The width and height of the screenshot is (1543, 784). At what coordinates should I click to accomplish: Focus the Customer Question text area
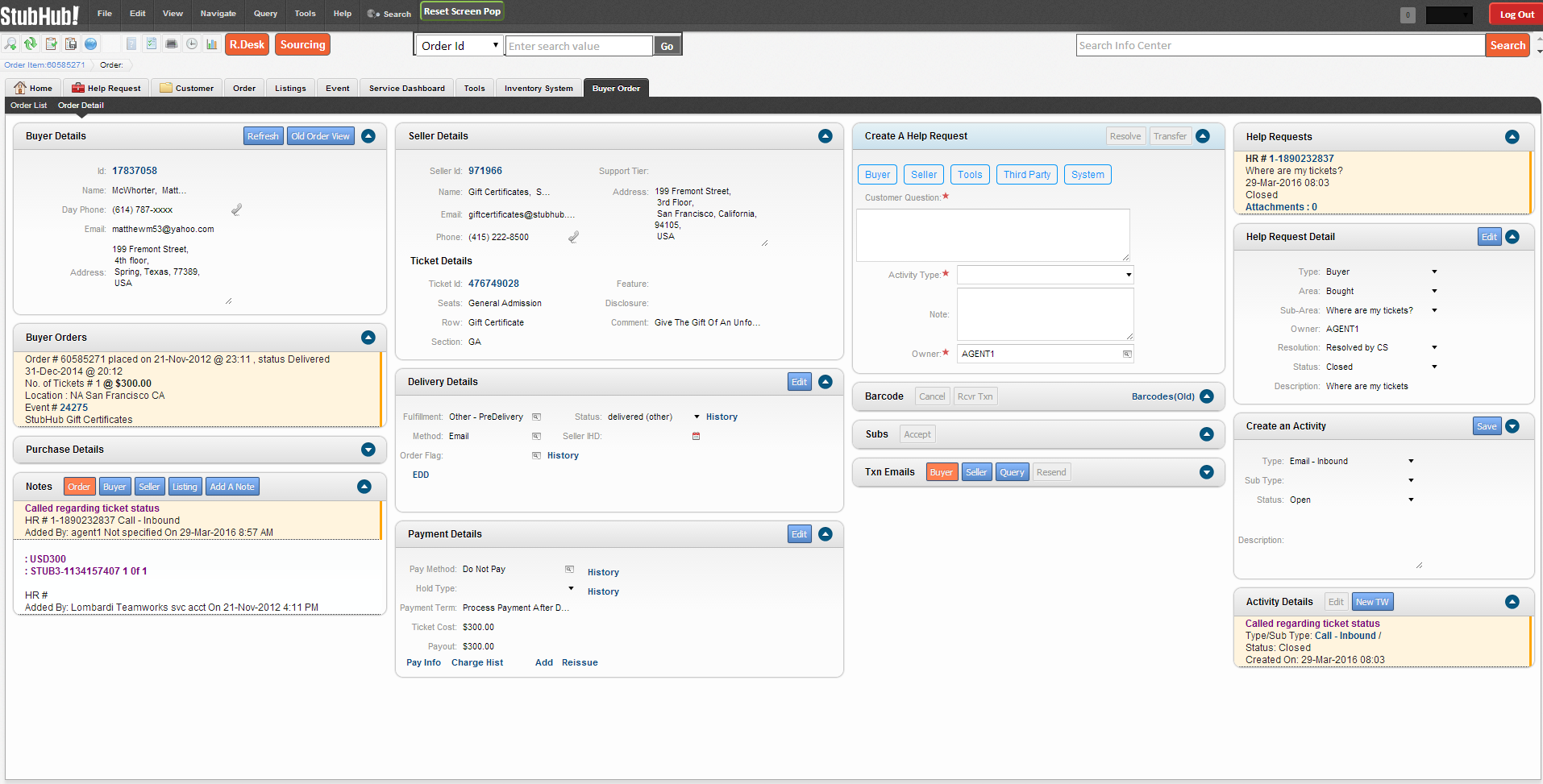(993, 235)
